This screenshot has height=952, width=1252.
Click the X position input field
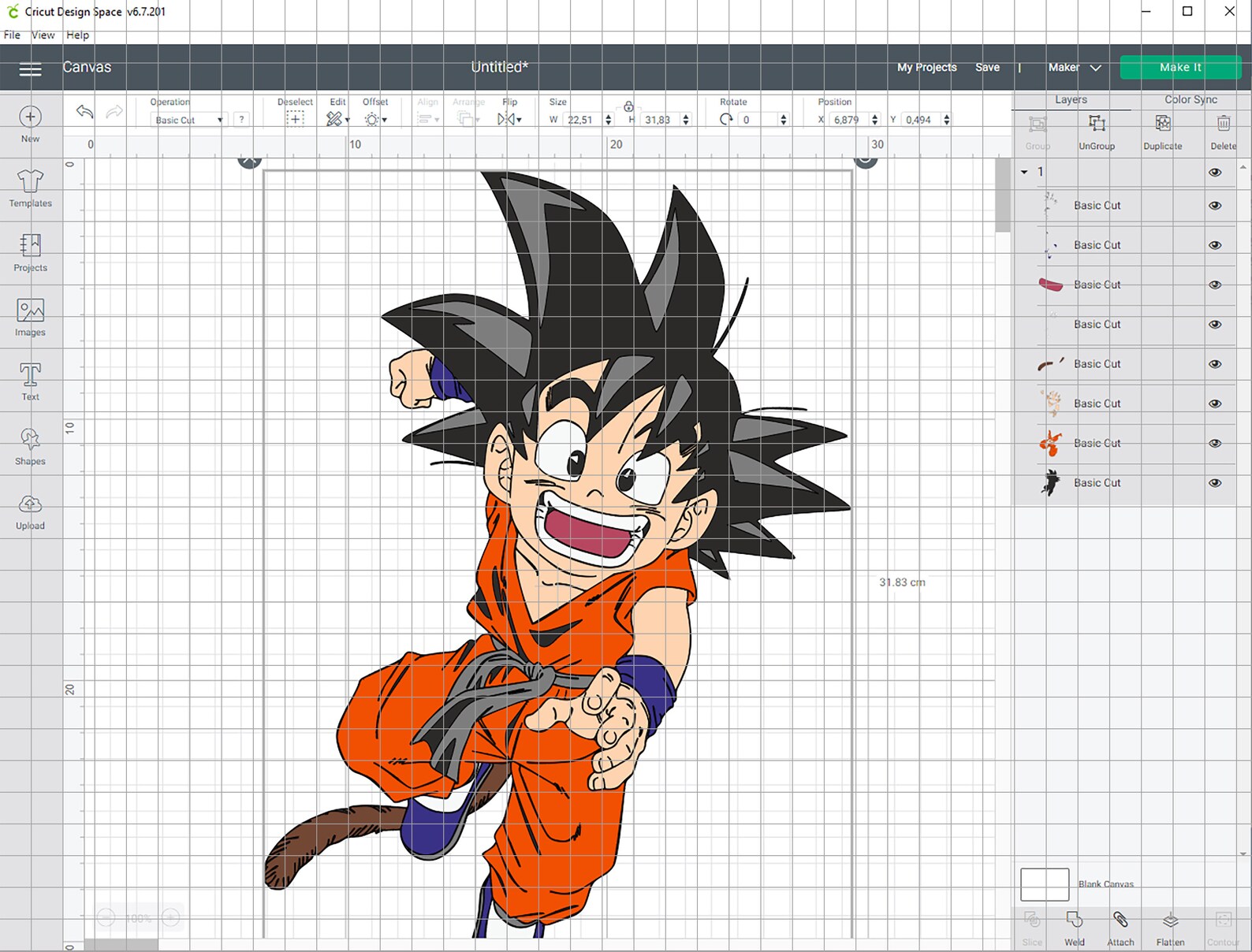[850, 120]
